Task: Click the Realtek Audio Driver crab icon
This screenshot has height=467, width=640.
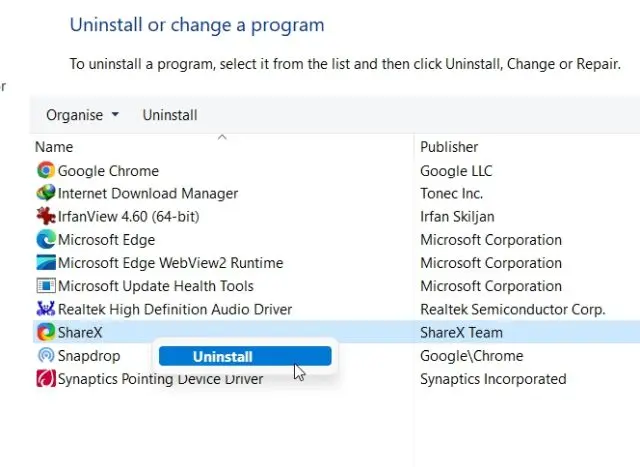Action: (x=46, y=309)
